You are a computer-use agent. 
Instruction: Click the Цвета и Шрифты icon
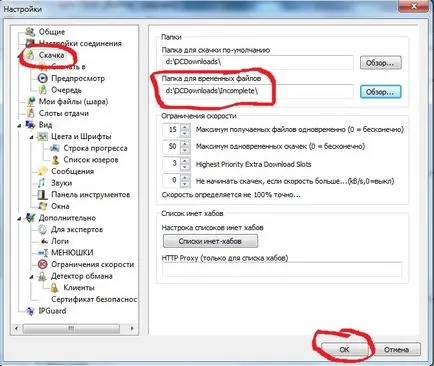pos(43,136)
